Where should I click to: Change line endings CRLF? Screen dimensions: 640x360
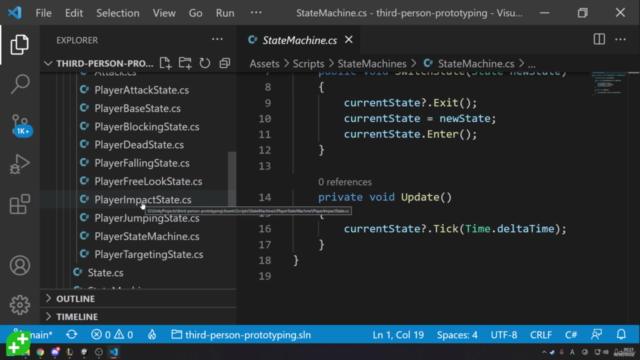tap(541, 335)
